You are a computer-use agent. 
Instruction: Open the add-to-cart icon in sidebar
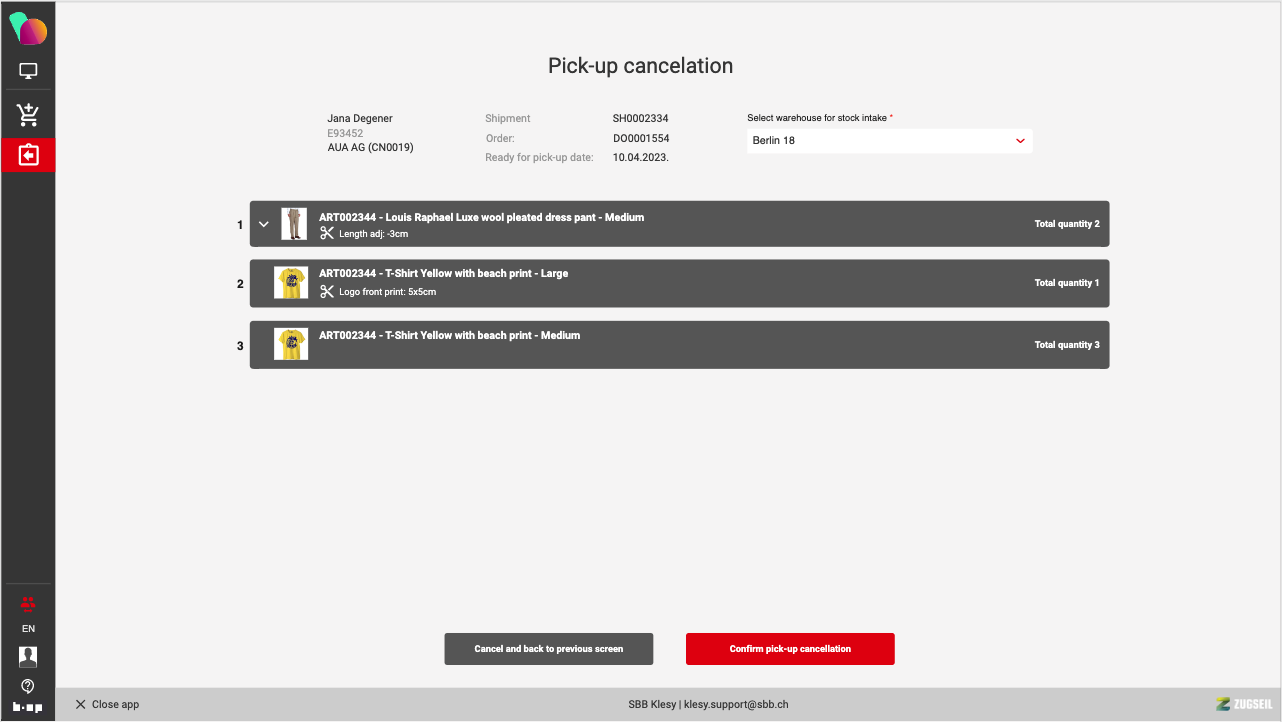pyautogui.click(x=28, y=114)
